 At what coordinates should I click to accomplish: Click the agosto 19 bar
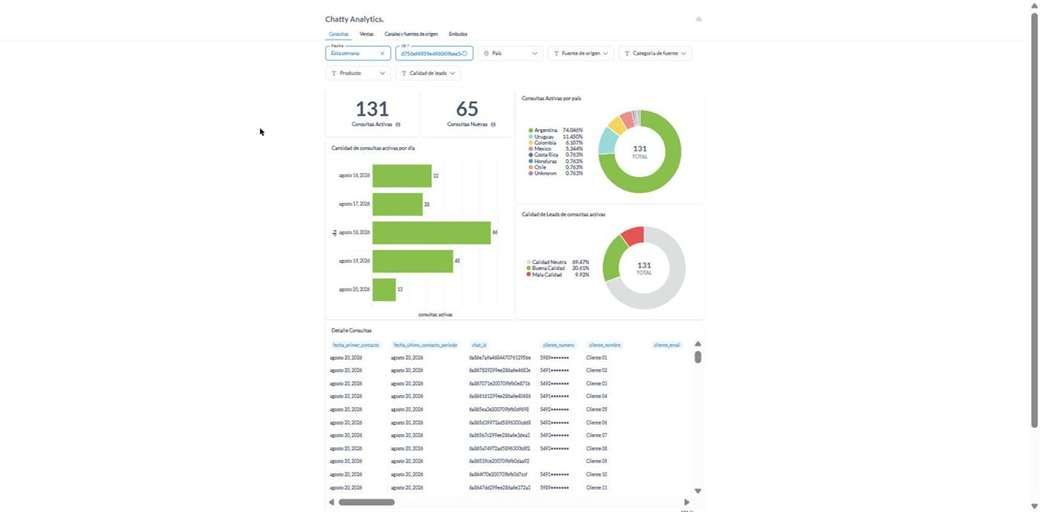coord(413,261)
